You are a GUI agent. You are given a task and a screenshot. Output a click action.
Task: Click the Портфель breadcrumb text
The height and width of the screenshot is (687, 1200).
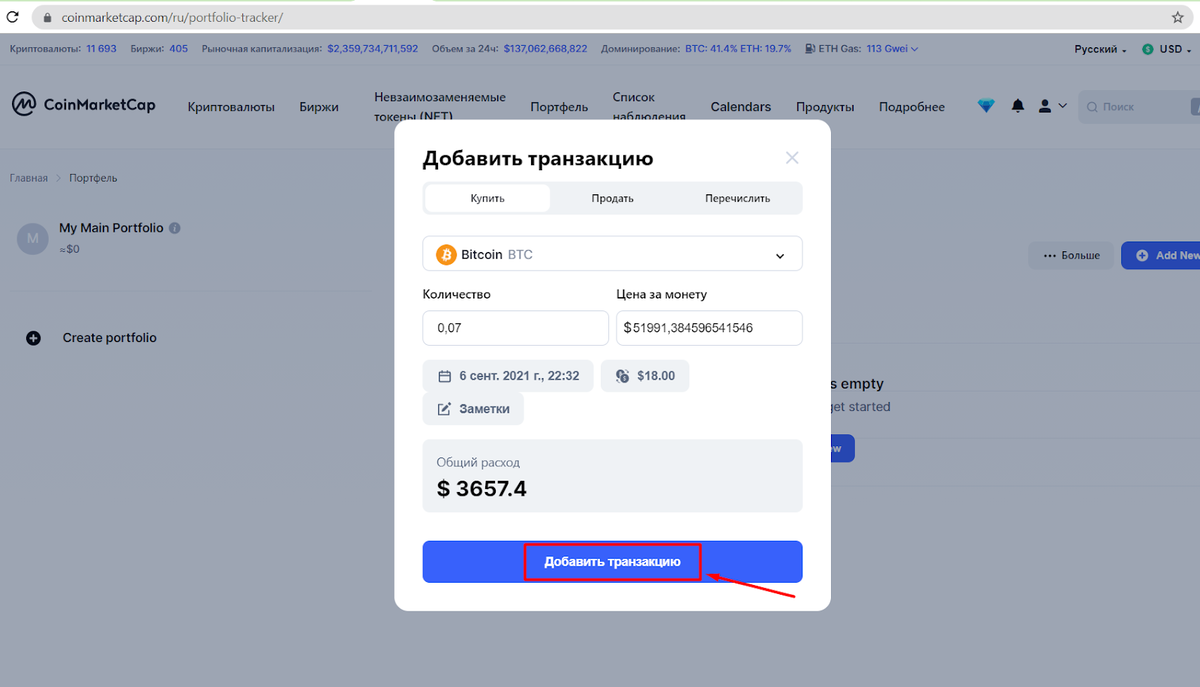pyautogui.click(x=93, y=178)
